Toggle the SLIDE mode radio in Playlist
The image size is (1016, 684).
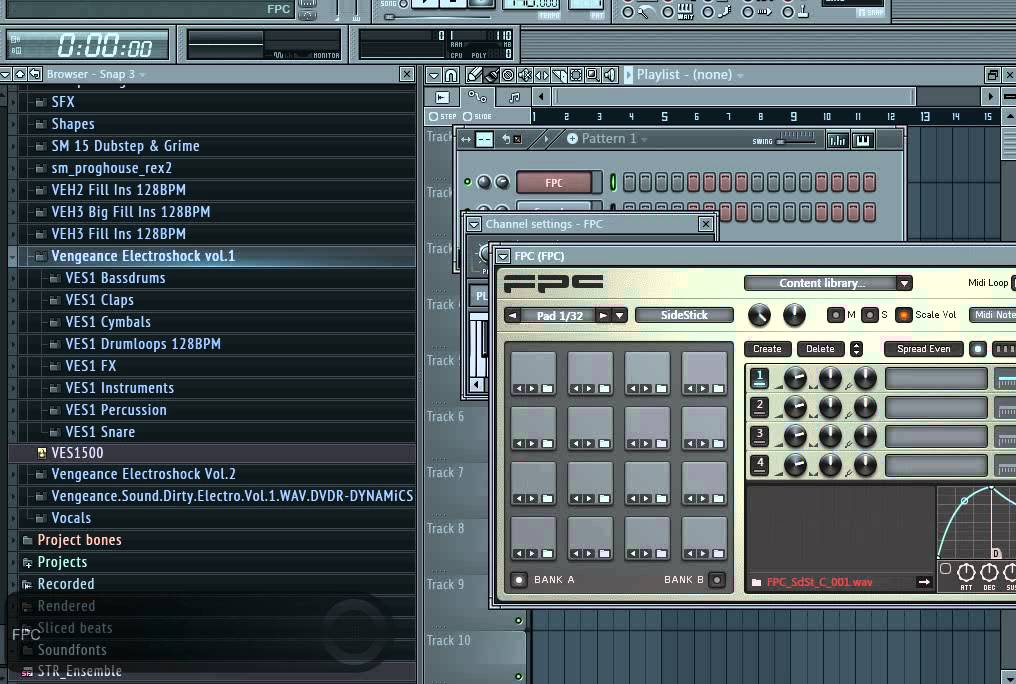[467, 117]
